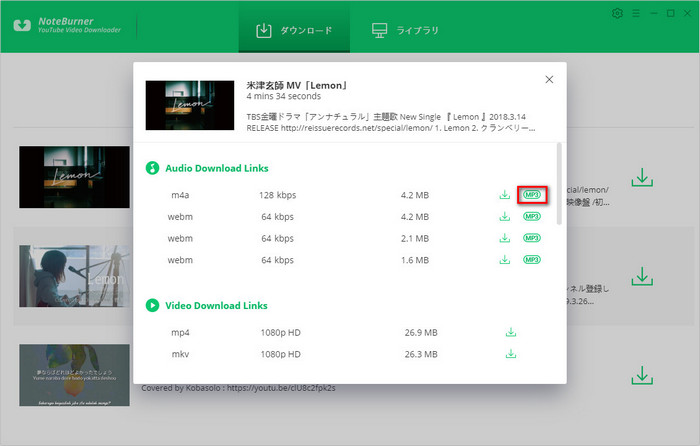700x446 pixels.
Task: Click the title 米津玄師 MV「Lemon」
Action: [297, 85]
